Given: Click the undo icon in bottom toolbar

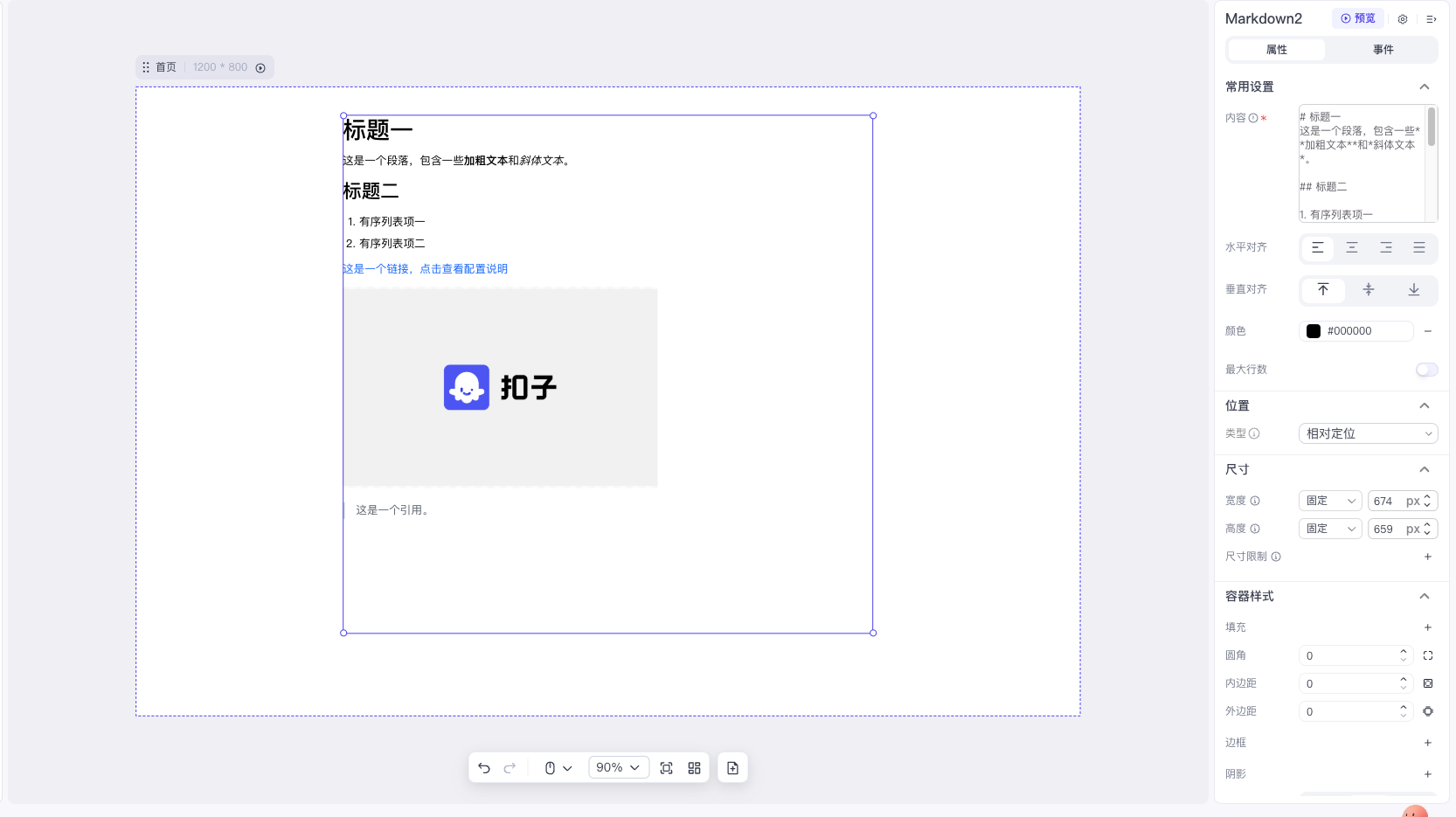Looking at the screenshot, I should pos(484,767).
